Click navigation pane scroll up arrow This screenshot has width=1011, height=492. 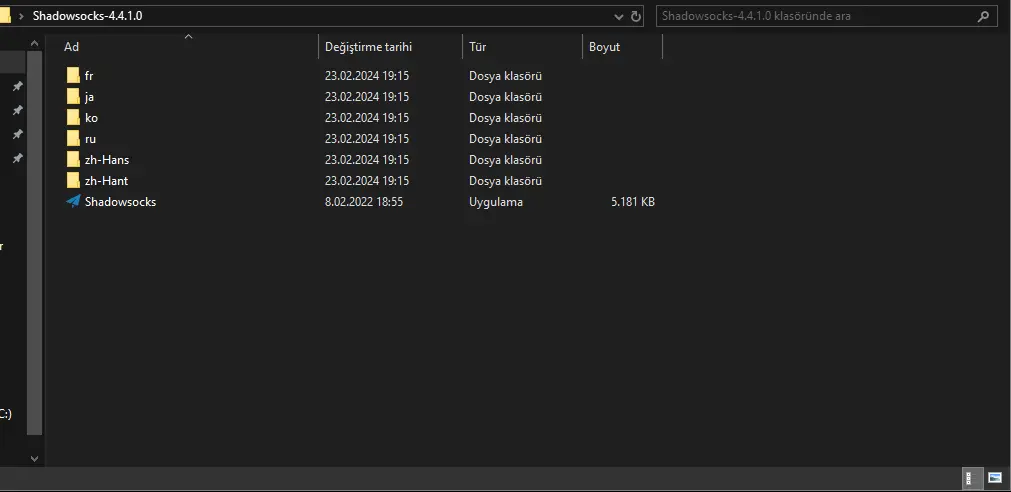coord(35,42)
